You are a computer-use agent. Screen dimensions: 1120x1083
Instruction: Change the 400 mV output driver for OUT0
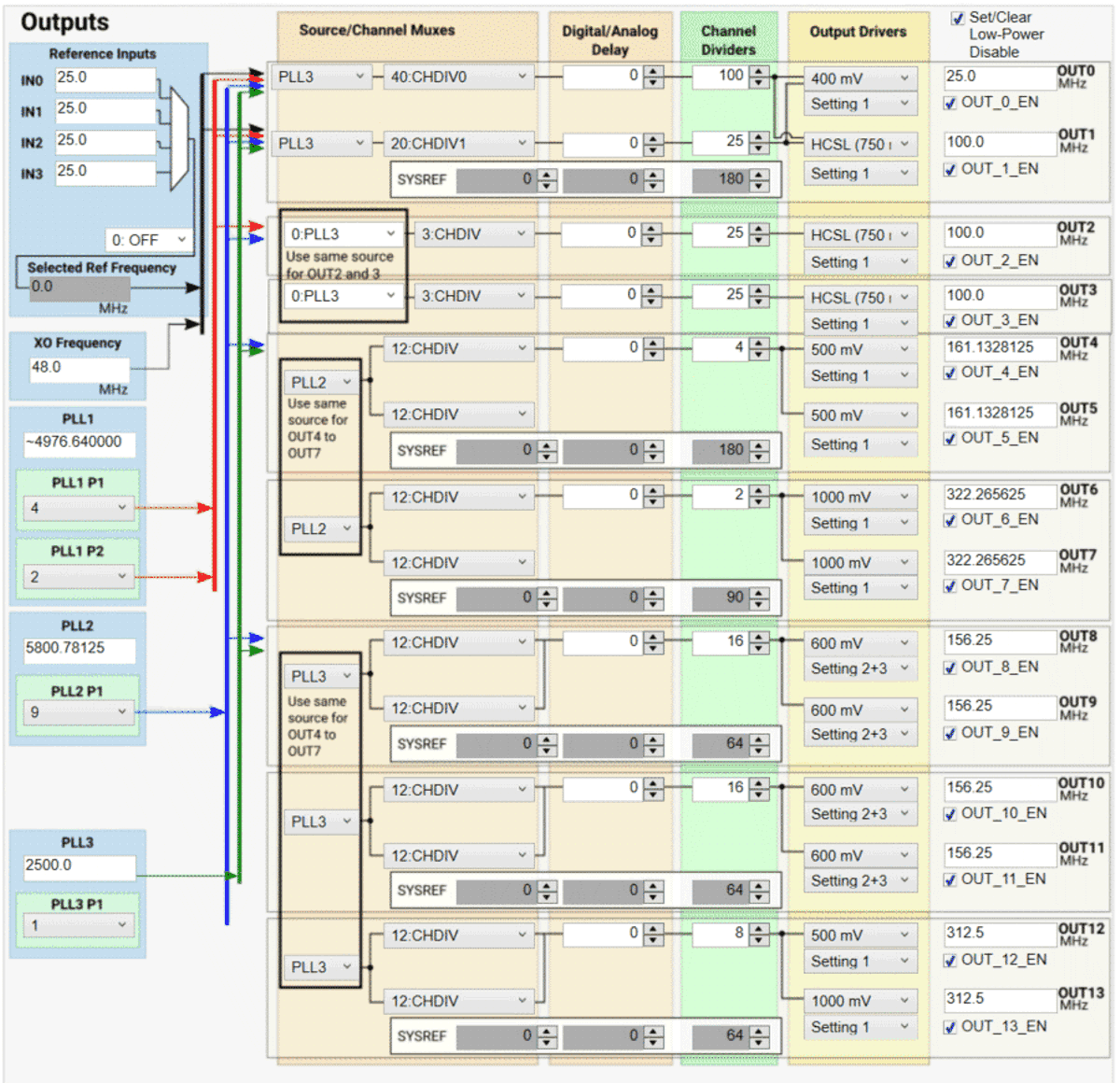pyautogui.click(x=859, y=78)
